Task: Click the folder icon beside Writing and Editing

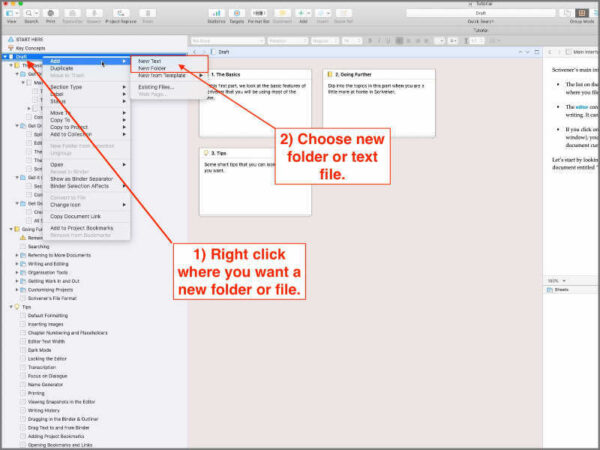Action: point(23,264)
